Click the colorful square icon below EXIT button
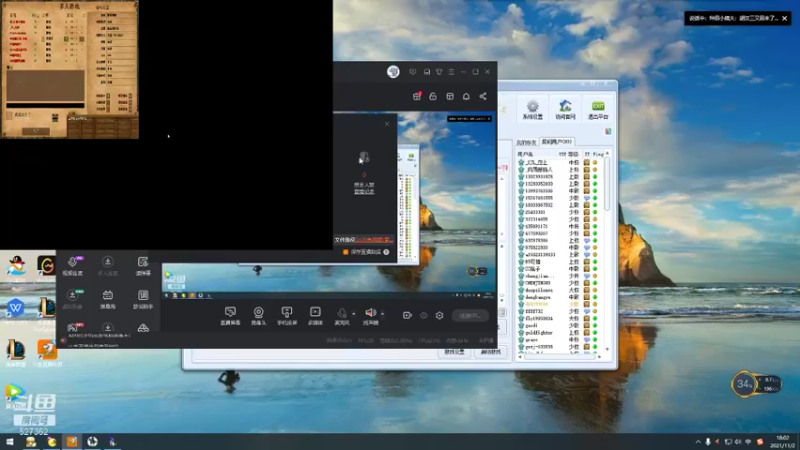800x450 pixels. tap(608, 132)
